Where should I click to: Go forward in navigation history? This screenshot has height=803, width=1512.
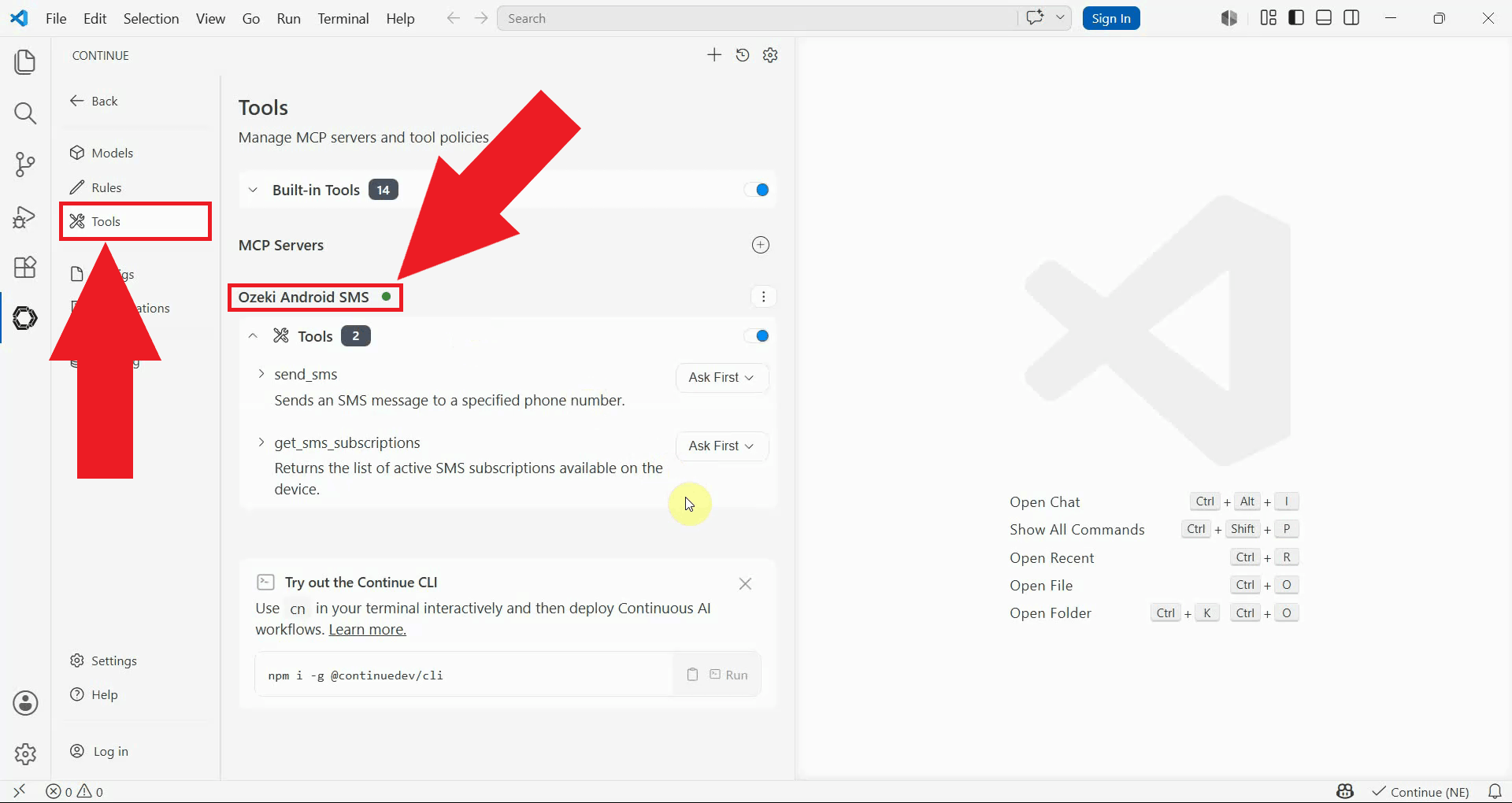481,18
